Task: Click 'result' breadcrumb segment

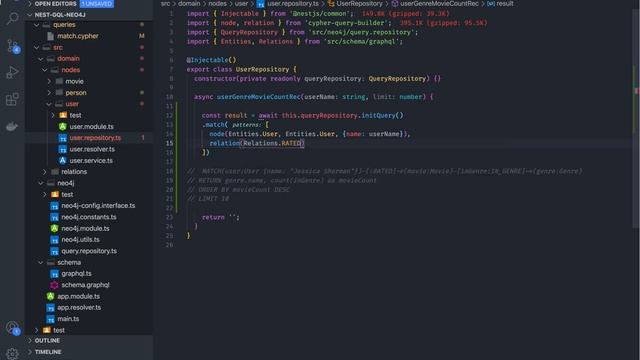Action: pyautogui.click(x=505, y=4)
